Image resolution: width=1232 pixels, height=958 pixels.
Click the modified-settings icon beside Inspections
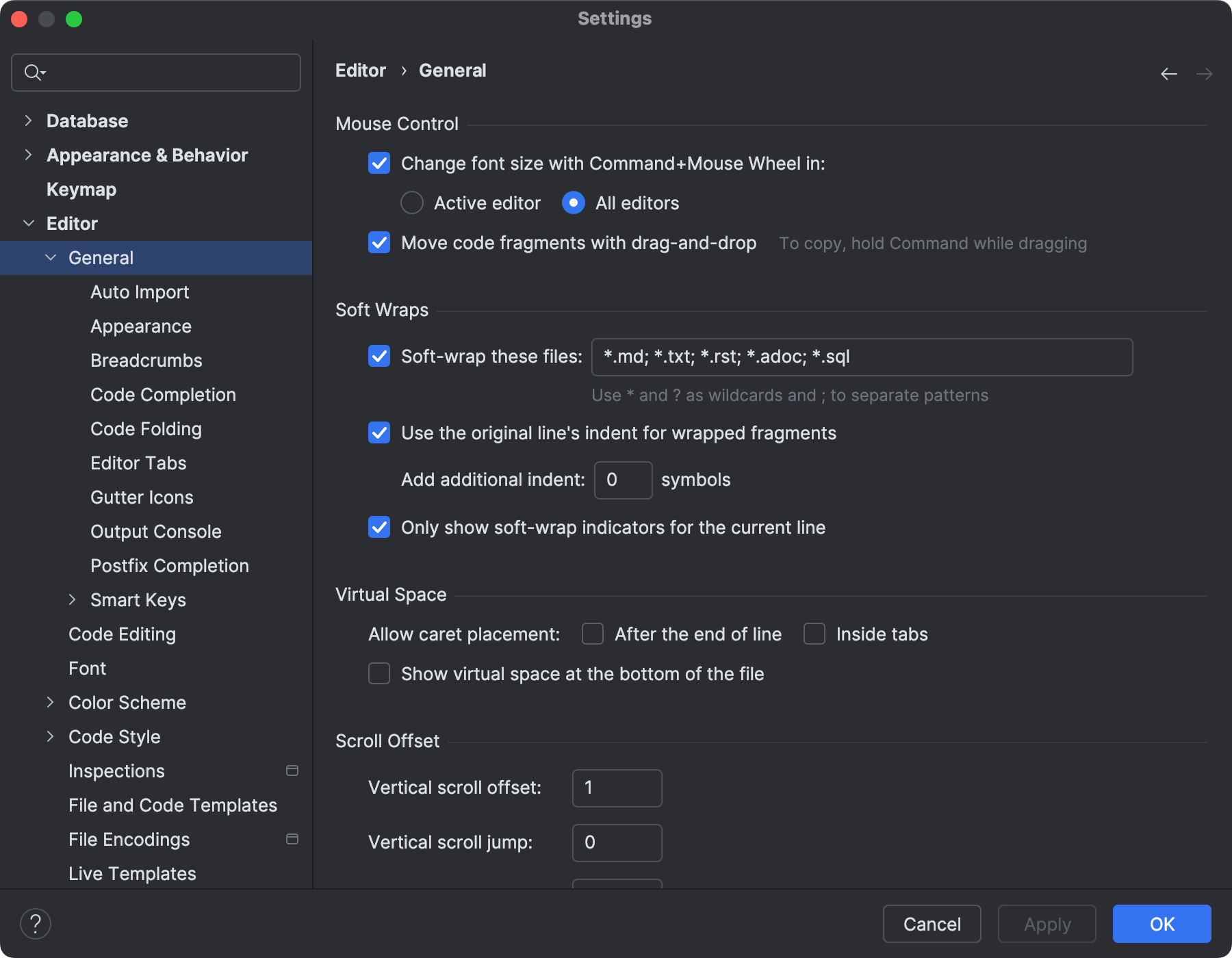click(292, 771)
